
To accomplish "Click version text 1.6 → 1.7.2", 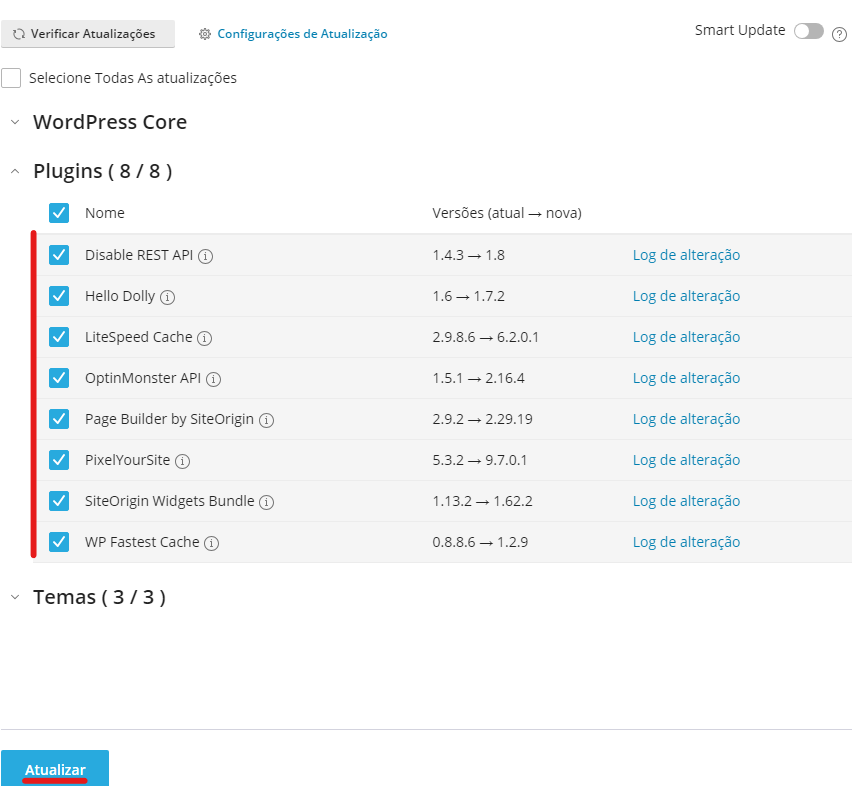I will [468, 296].
